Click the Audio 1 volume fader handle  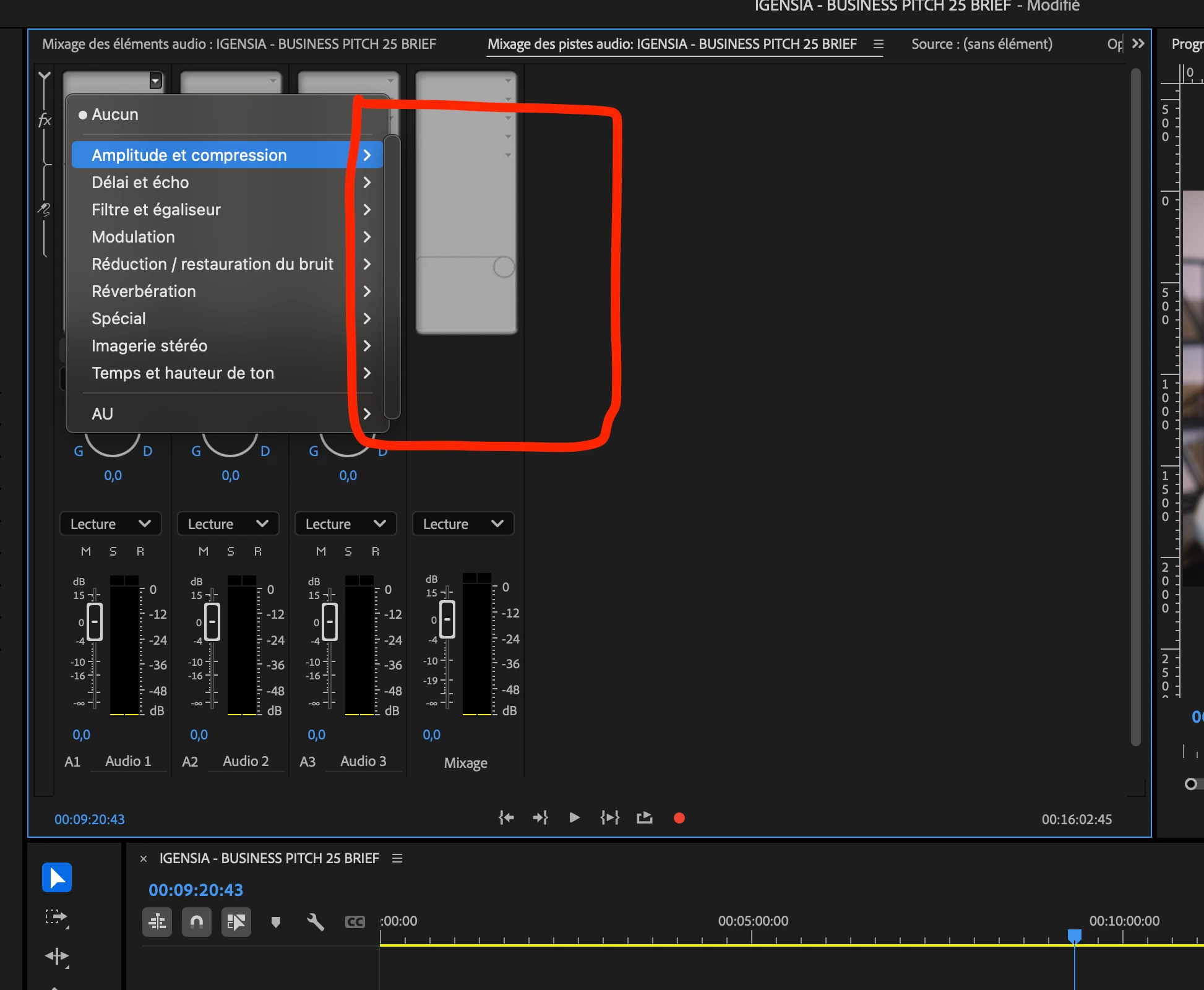tap(95, 621)
